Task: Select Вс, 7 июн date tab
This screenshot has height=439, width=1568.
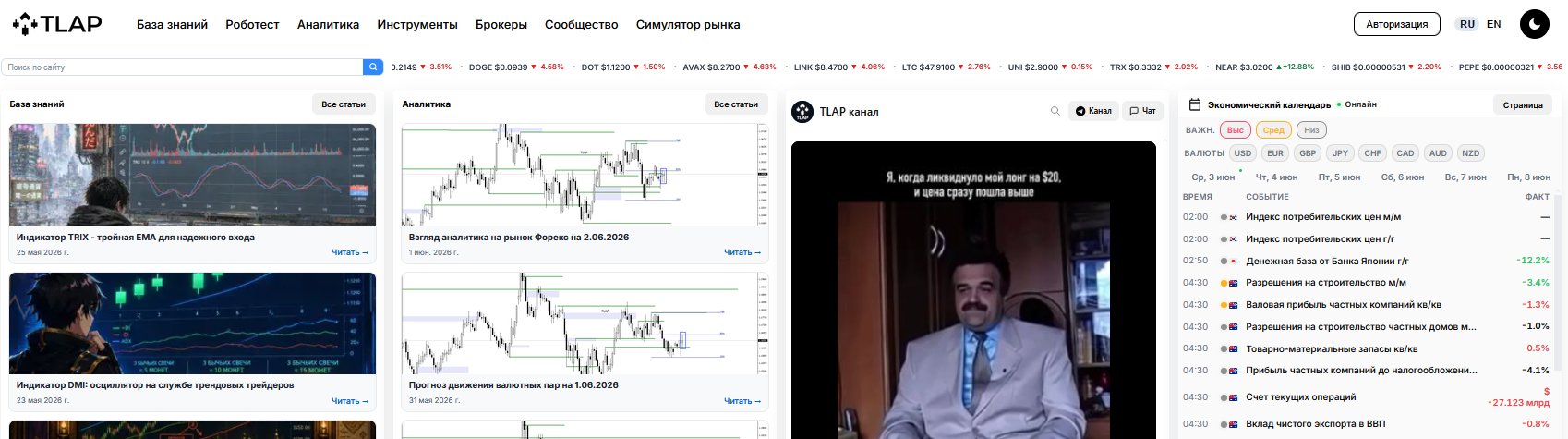Action: tap(1465, 177)
